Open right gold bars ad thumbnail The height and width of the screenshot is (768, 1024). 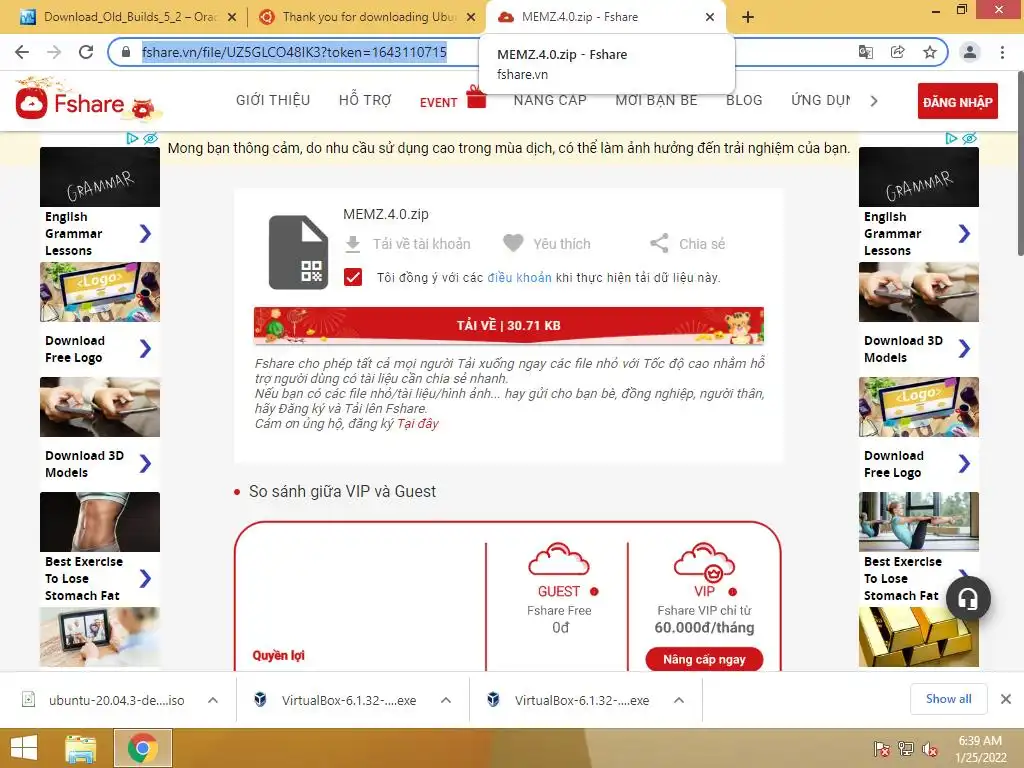coord(919,637)
